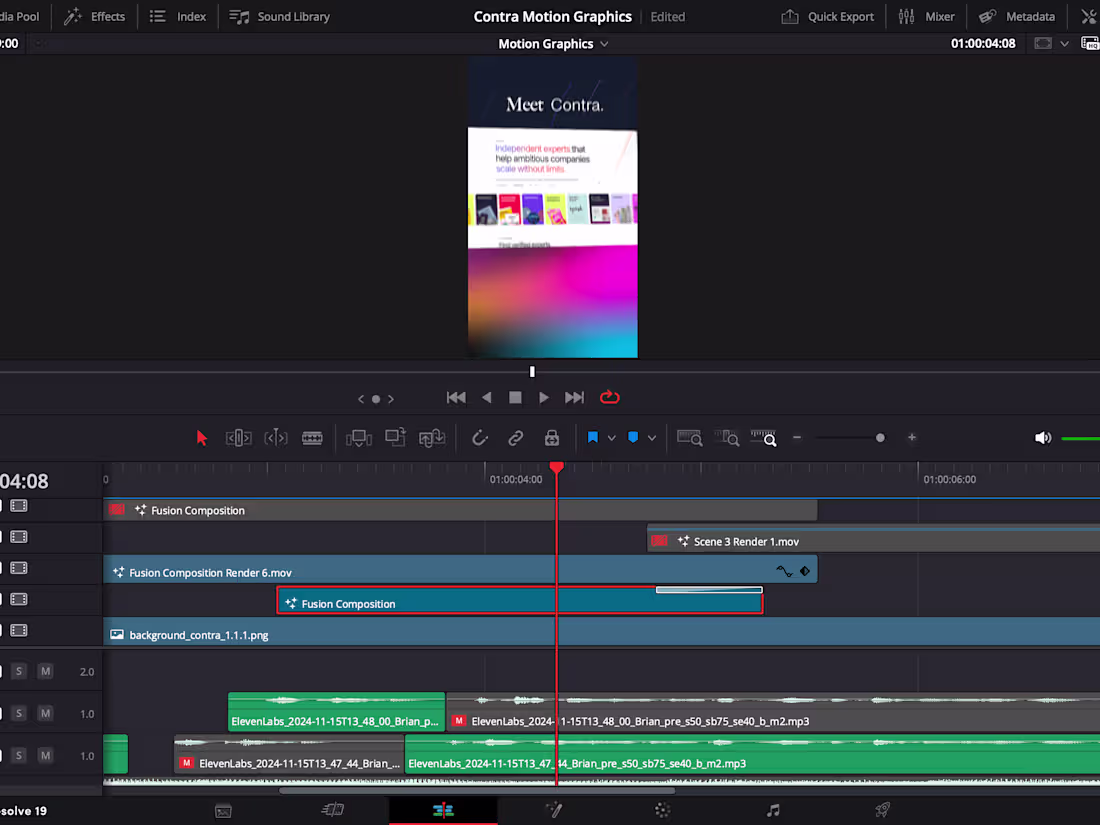Image resolution: width=1100 pixels, height=825 pixels.
Task: Open the Motion Graphics timeline dropdown
Action: (x=604, y=43)
